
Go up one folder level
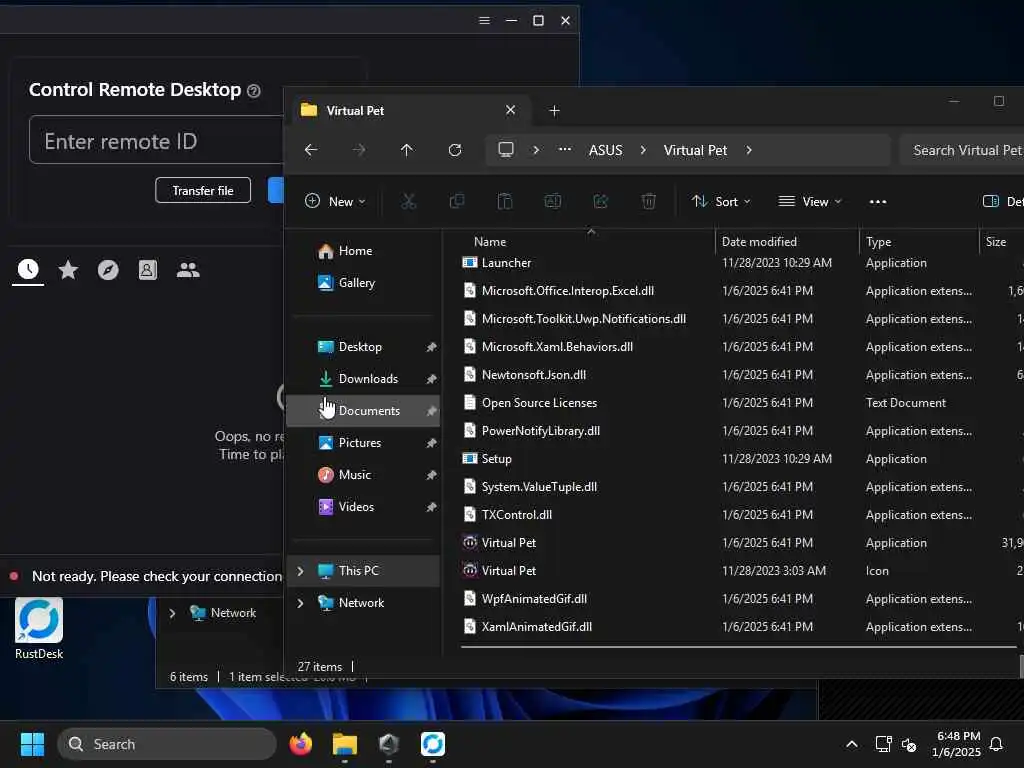pyautogui.click(x=407, y=150)
